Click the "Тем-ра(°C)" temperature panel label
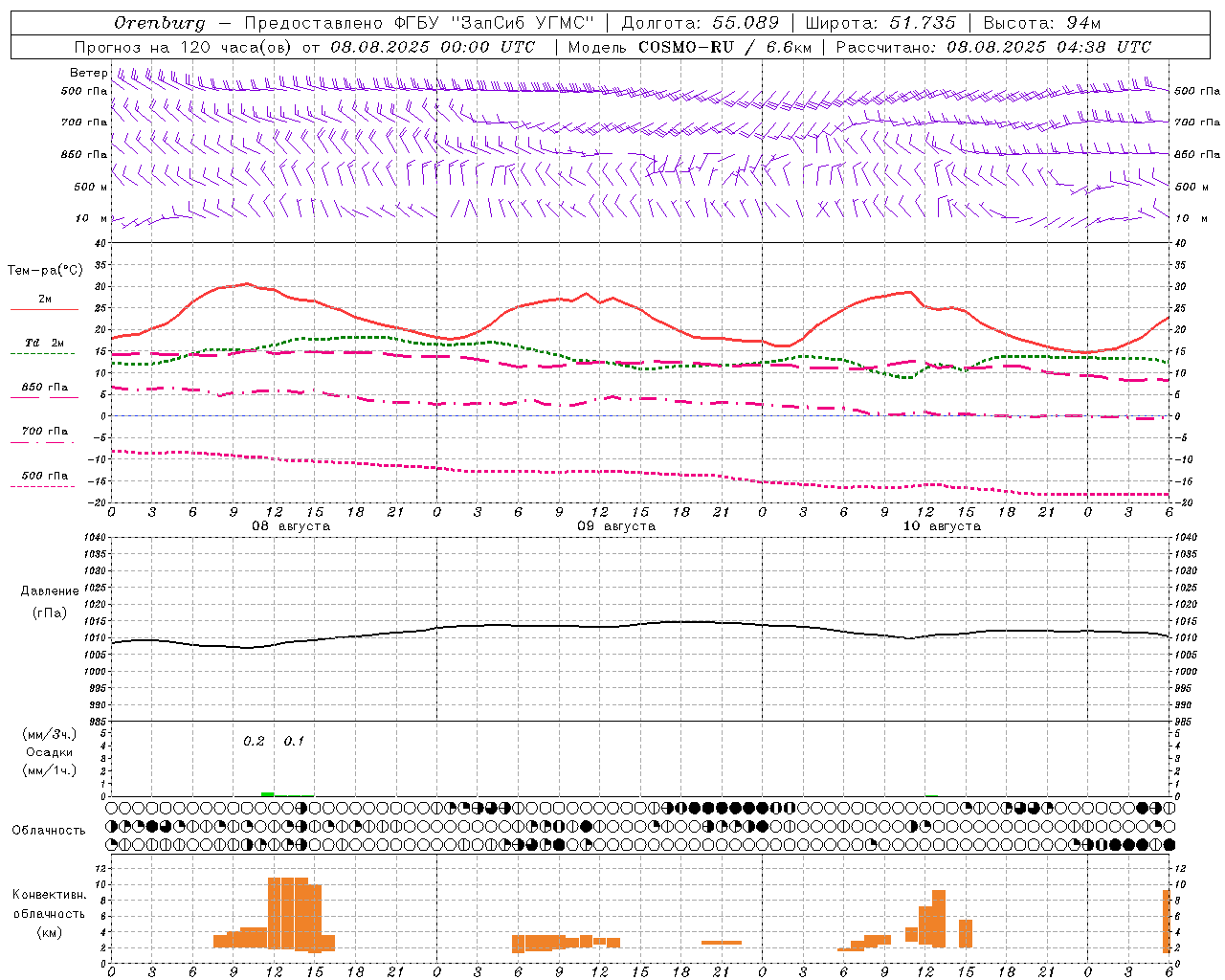Viewport: 1225px width, 980px height. pyautogui.click(x=45, y=271)
